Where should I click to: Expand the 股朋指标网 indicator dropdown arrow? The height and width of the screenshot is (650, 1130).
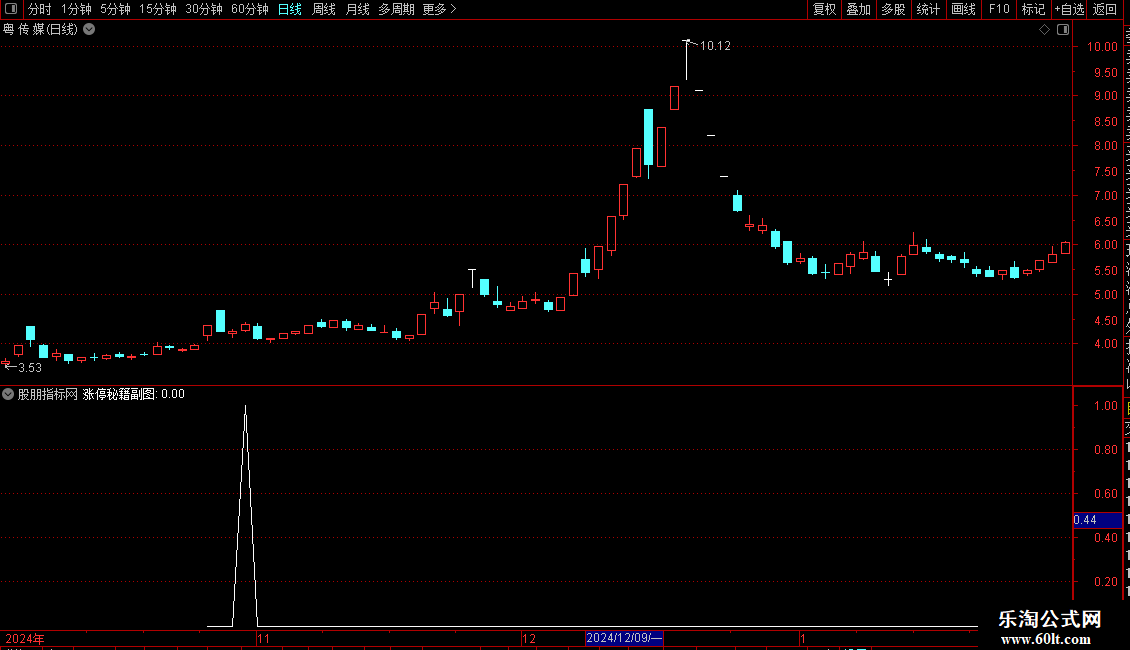(x=8, y=394)
